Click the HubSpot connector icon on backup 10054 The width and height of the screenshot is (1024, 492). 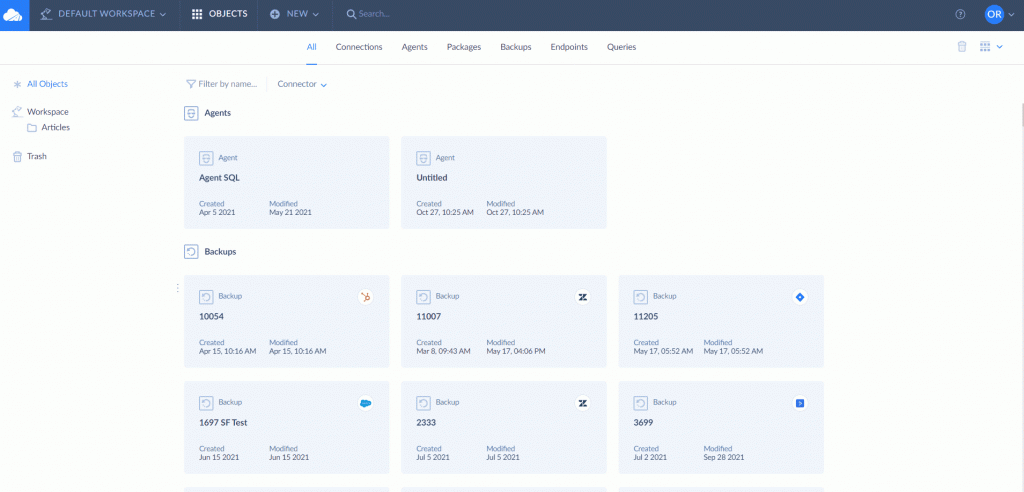[x=366, y=297]
